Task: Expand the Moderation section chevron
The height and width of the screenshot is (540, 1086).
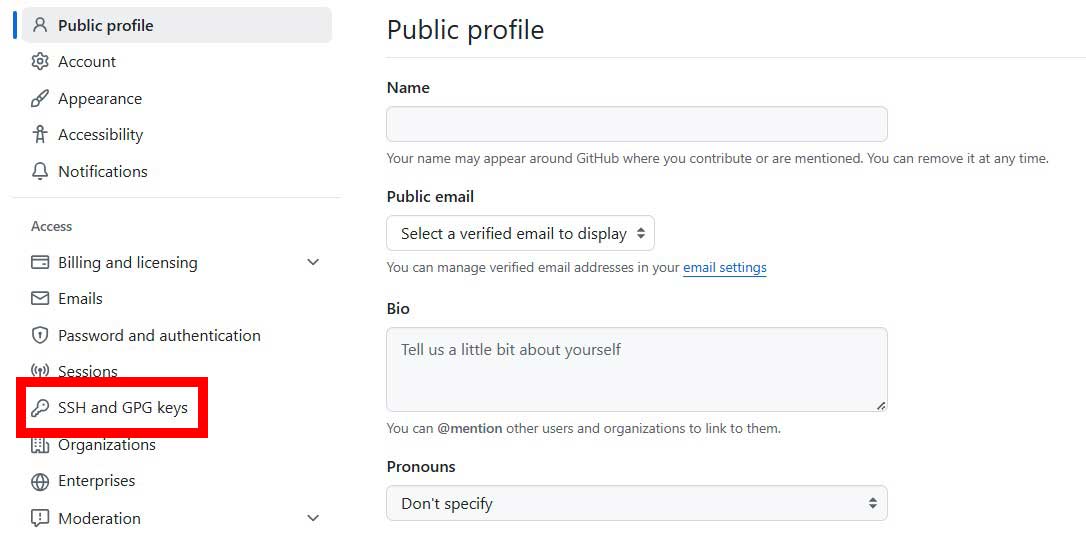Action: pyautogui.click(x=313, y=518)
